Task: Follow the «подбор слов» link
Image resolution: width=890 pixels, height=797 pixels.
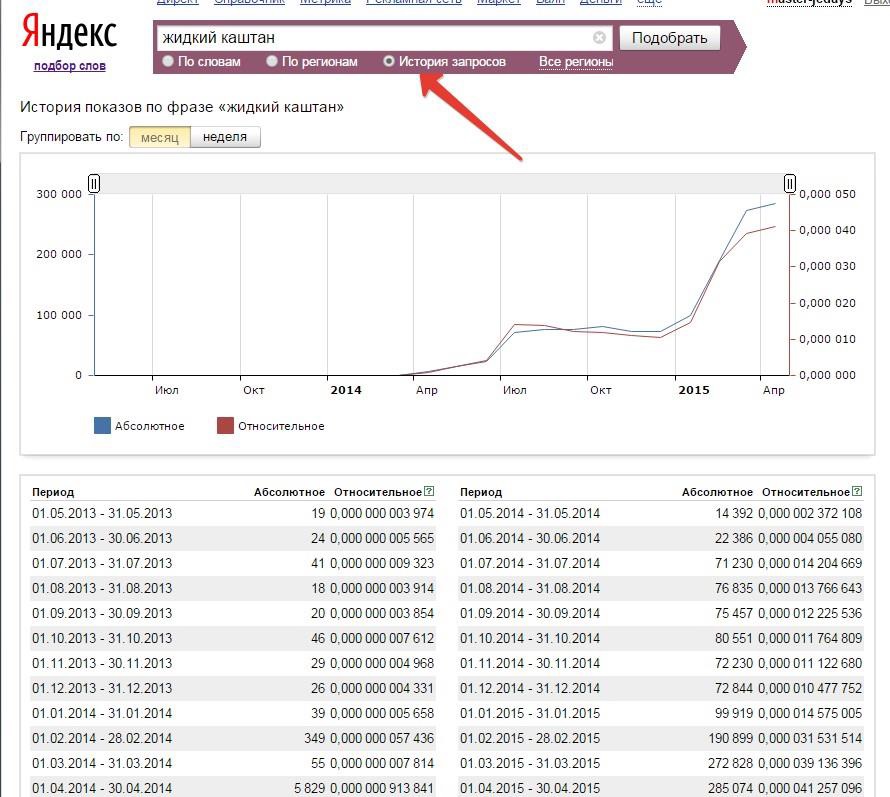Action: coord(70,66)
